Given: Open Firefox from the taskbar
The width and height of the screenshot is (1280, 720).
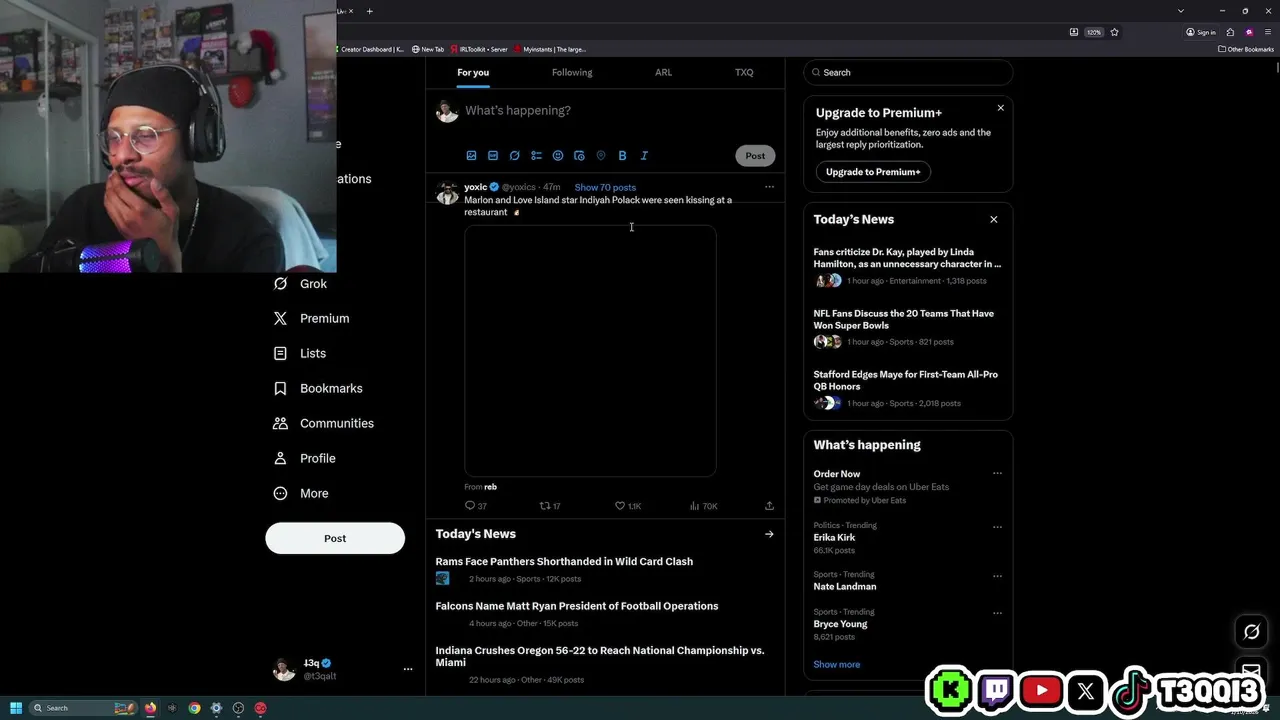Looking at the screenshot, I should coord(150,709).
